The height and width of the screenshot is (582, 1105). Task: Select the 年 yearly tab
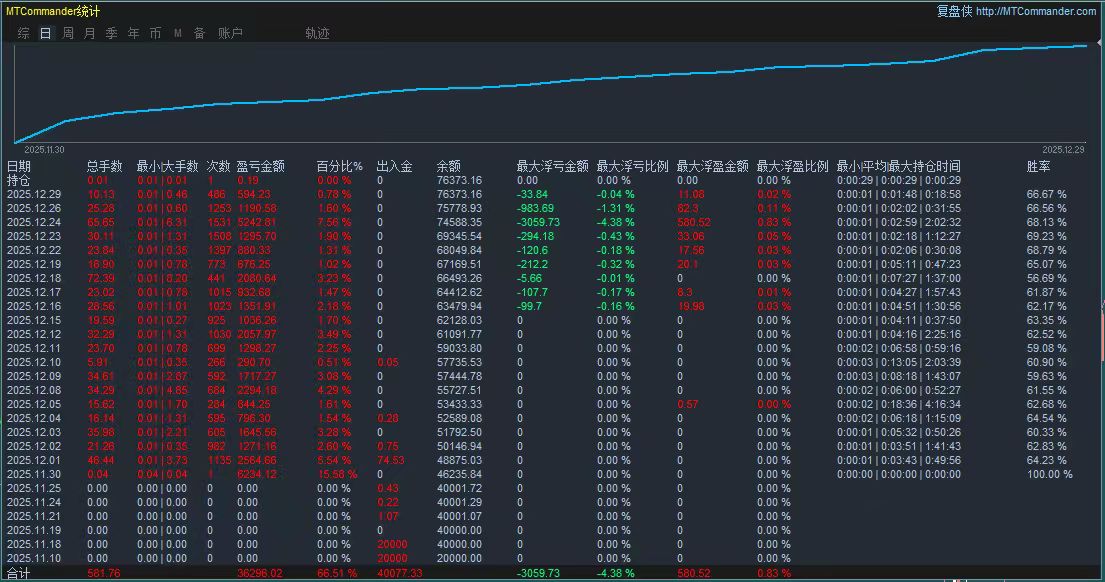134,33
